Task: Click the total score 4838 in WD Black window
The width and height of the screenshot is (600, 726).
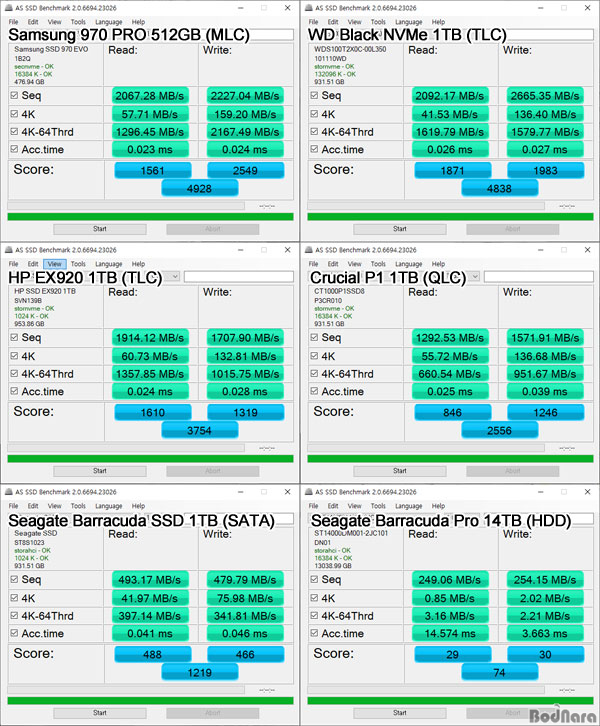Action: (x=500, y=188)
